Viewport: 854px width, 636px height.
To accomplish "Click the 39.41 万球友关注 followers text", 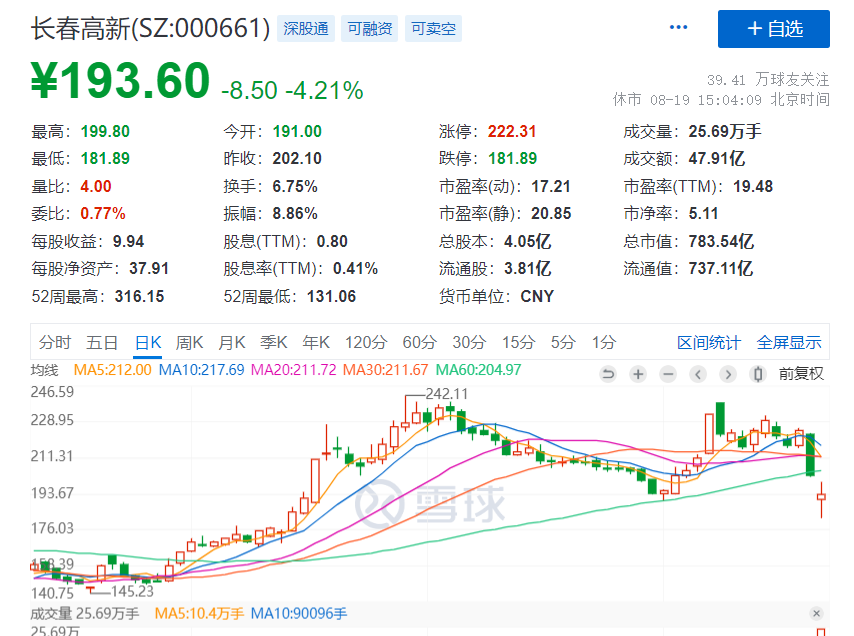I will [768, 80].
